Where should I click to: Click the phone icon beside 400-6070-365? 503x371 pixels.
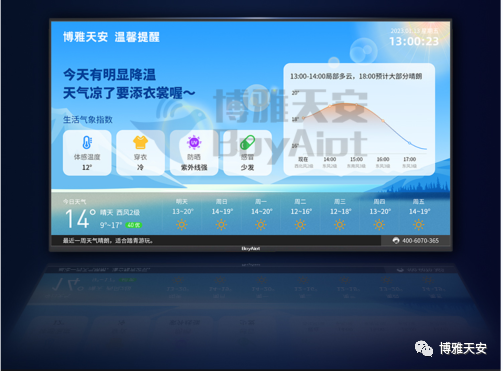396,240
